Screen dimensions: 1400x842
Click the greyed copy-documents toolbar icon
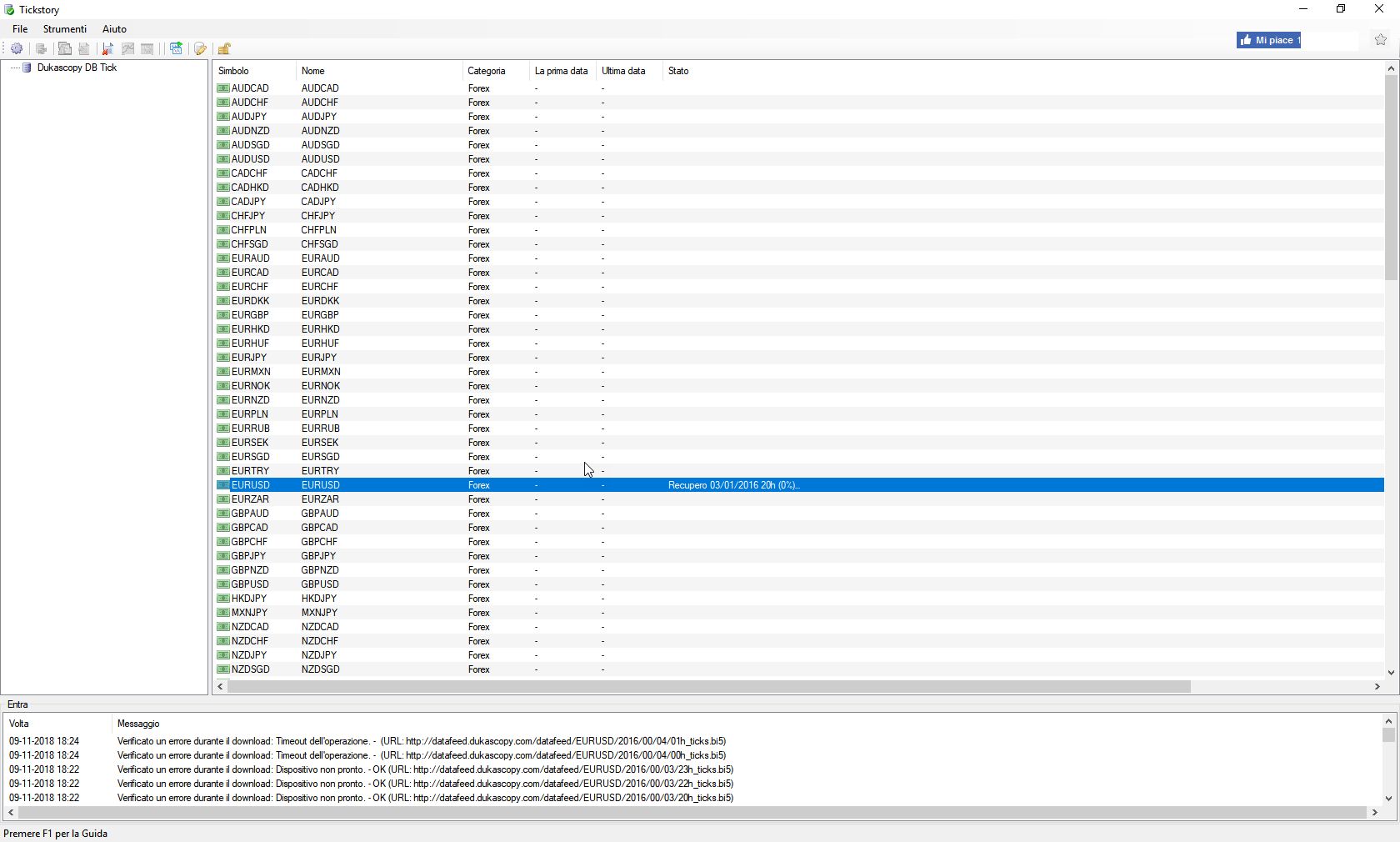[64, 48]
